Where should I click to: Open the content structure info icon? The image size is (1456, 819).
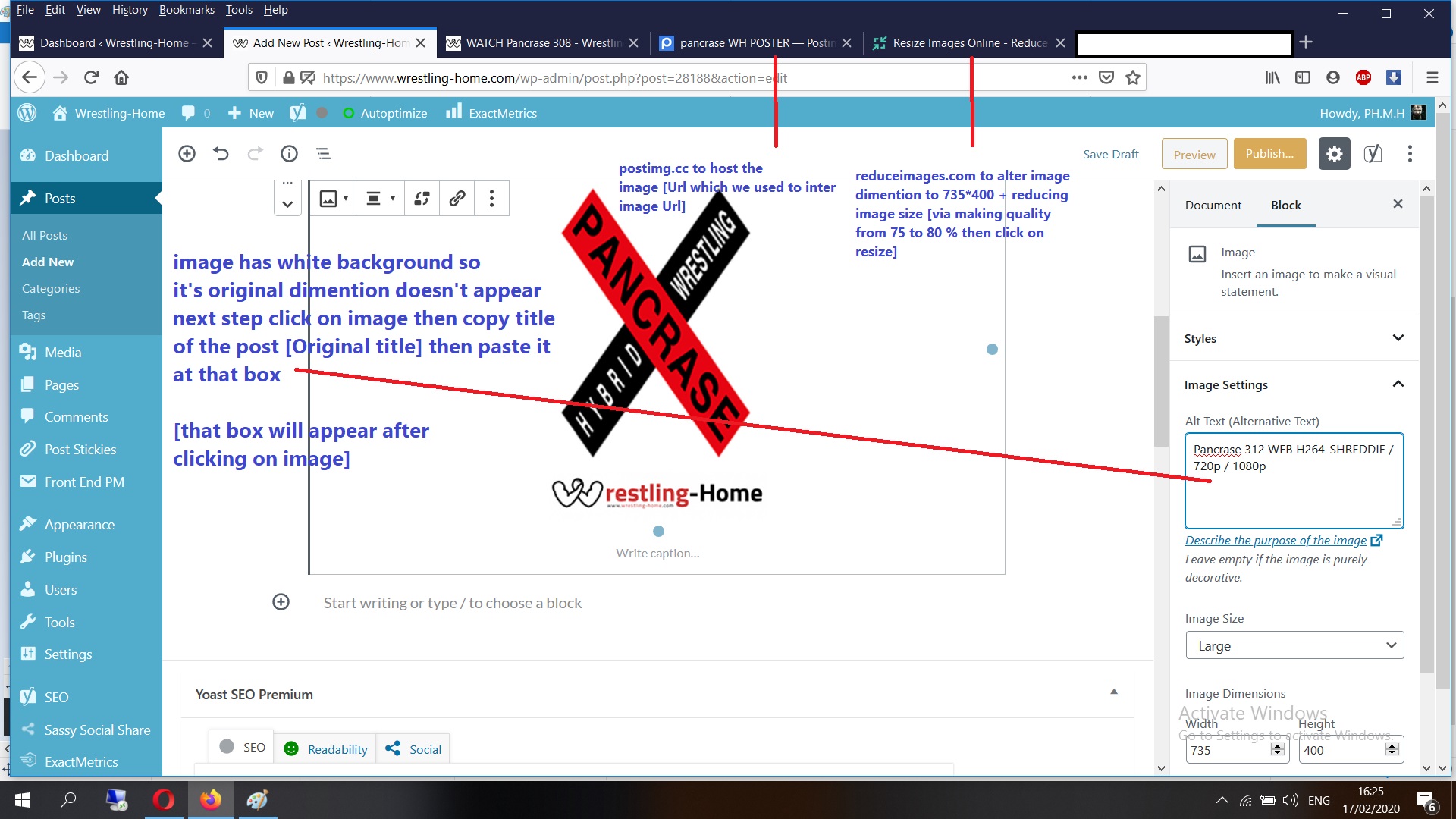click(x=289, y=154)
